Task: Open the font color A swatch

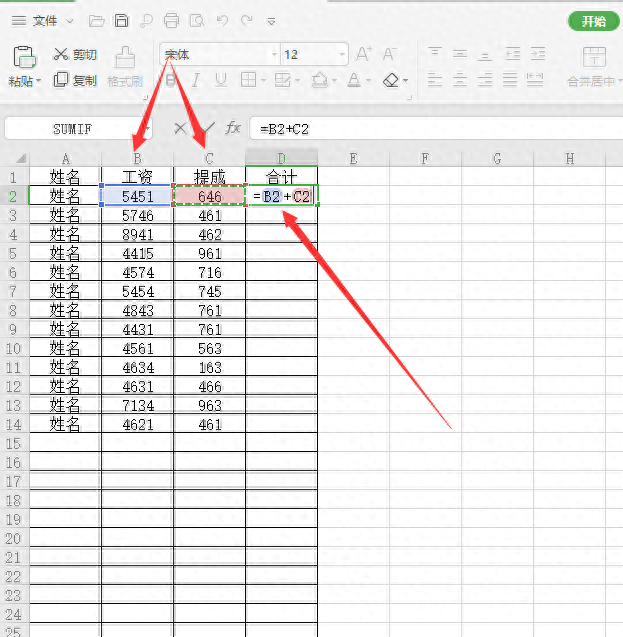Action: pos(354,80)
